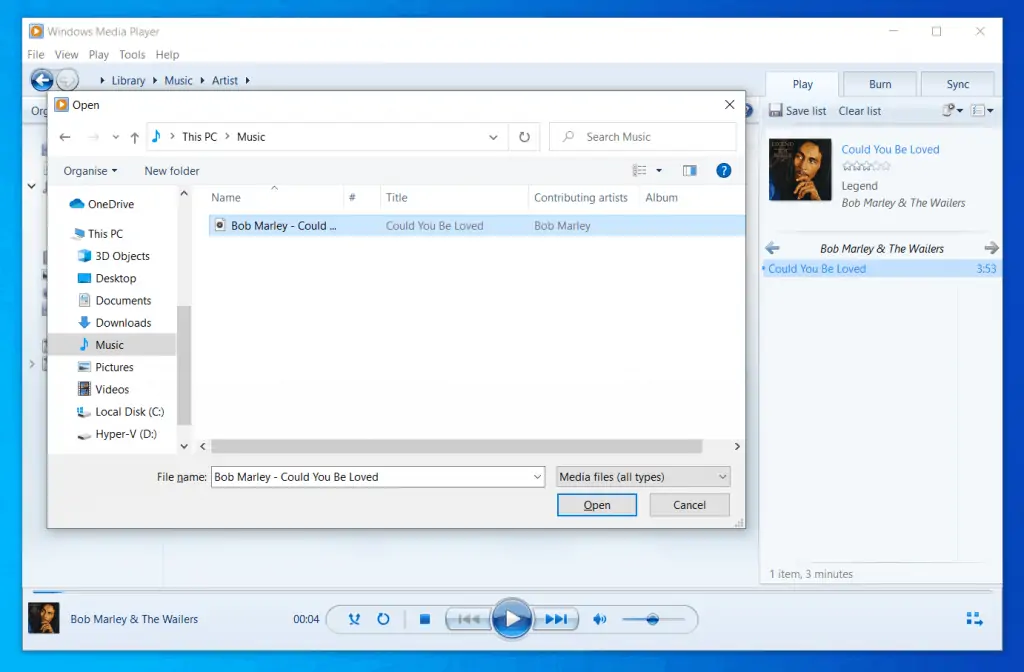Click the volume slider handle
The image size is (1024, 672).
pyautogui.click(x=652, y=619)
